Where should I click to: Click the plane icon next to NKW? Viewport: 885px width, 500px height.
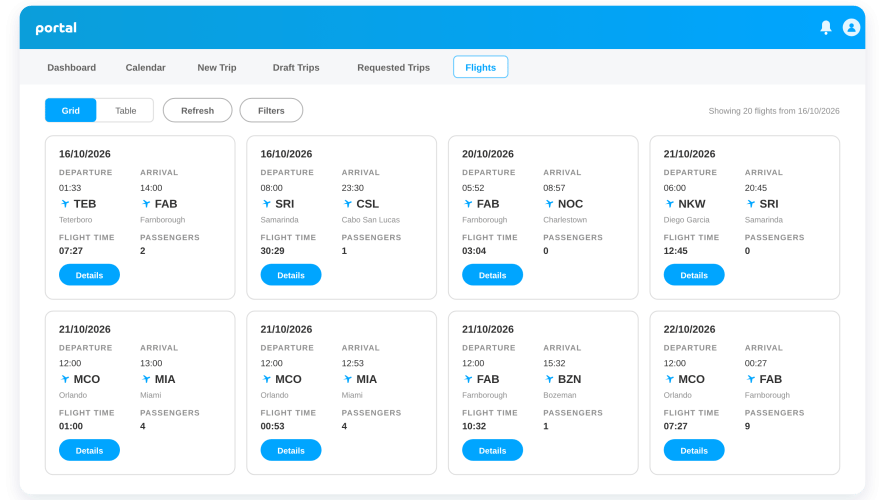pyautogui.click(x=669, y=204)
